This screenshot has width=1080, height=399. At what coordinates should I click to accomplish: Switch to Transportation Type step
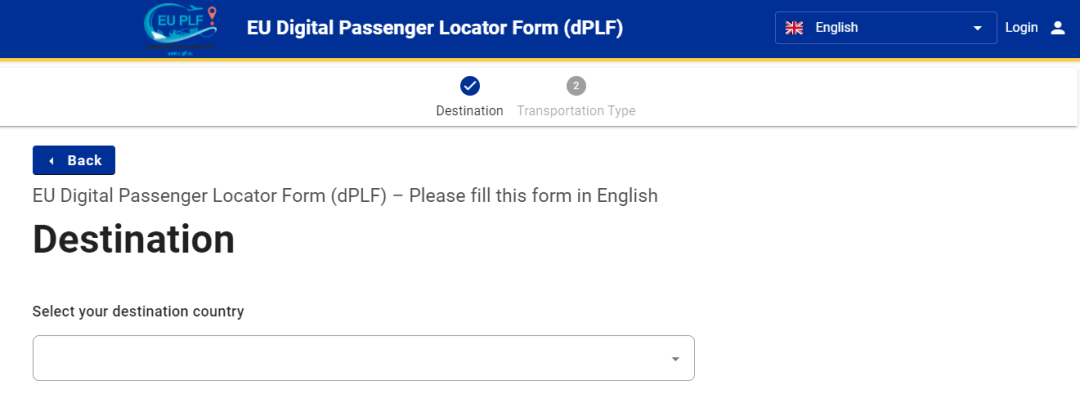click(x=577, y=110)
